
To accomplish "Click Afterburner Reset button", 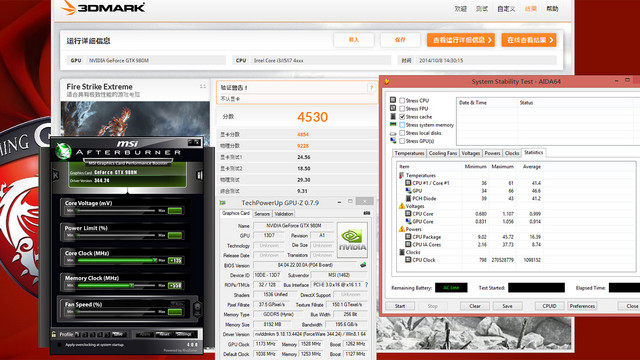I will (x=164, y=334).
